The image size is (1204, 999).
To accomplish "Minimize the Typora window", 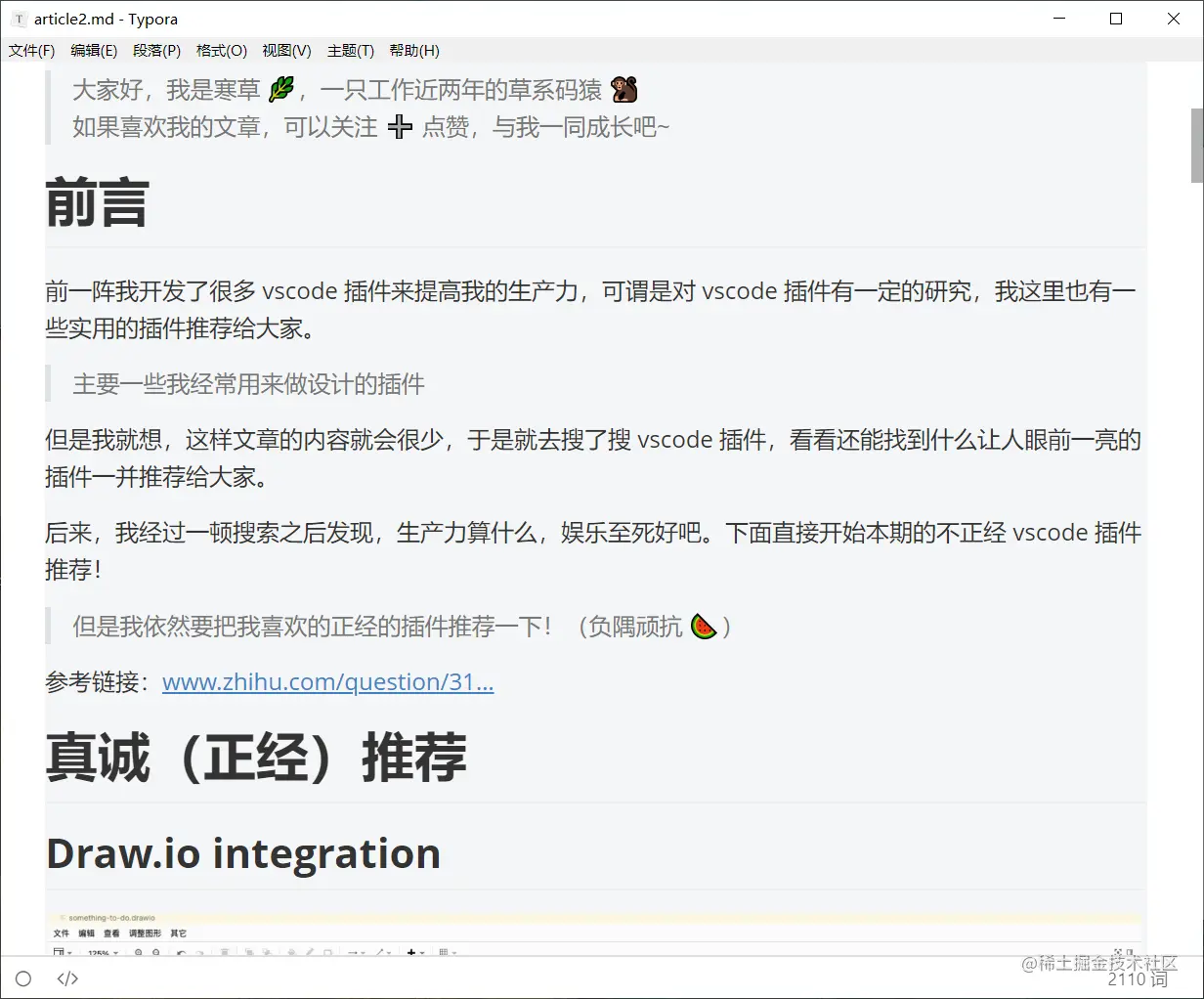I will [1060, 19].
